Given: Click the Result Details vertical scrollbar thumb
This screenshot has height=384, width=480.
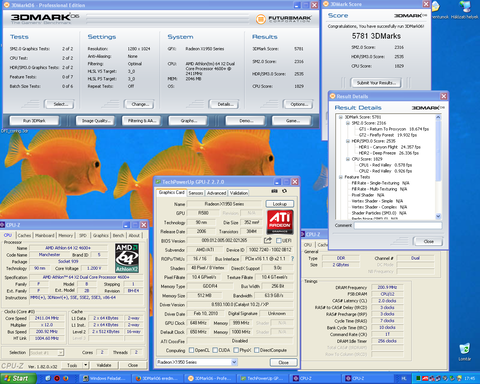Looking at the screenshot, I should [x=438, y=151].
